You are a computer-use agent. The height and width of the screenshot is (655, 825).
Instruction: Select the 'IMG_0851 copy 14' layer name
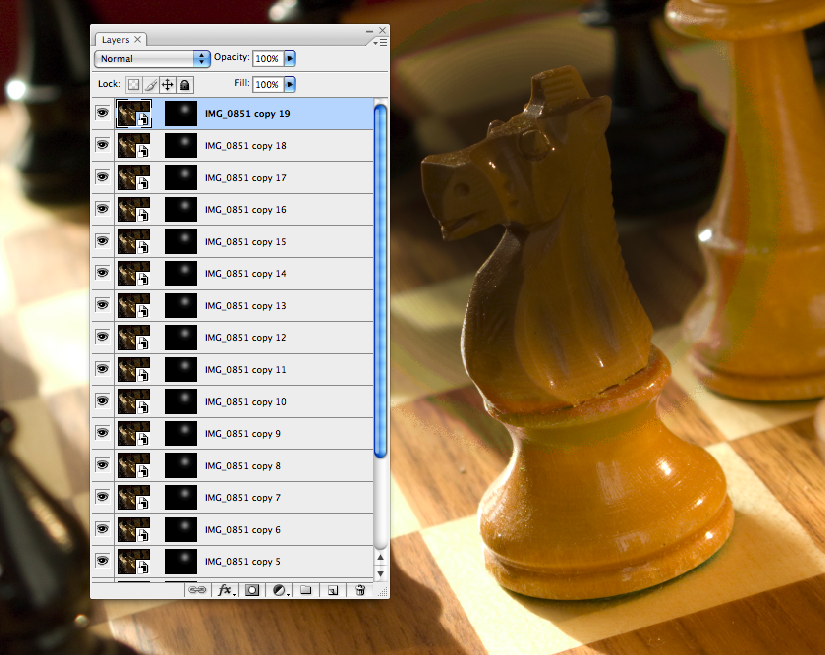pos(246,274)
